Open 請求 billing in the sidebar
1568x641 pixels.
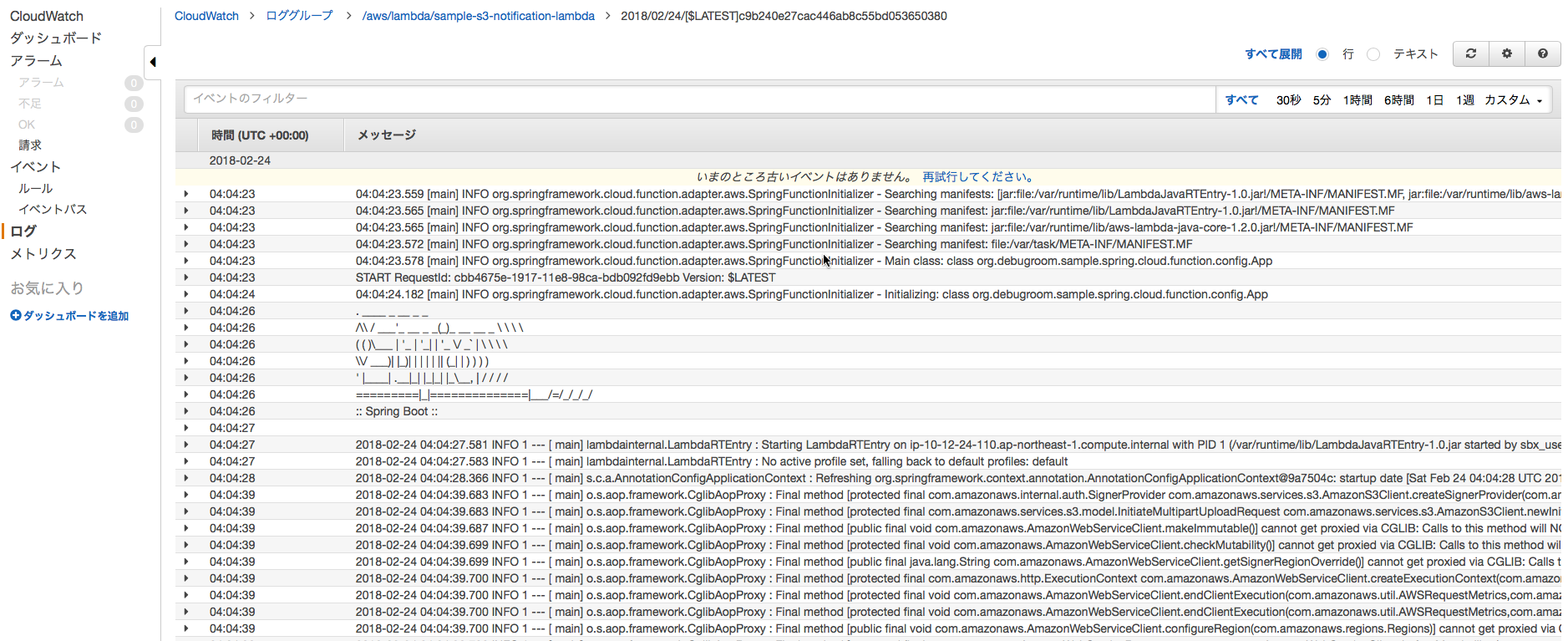coord(30,145)
